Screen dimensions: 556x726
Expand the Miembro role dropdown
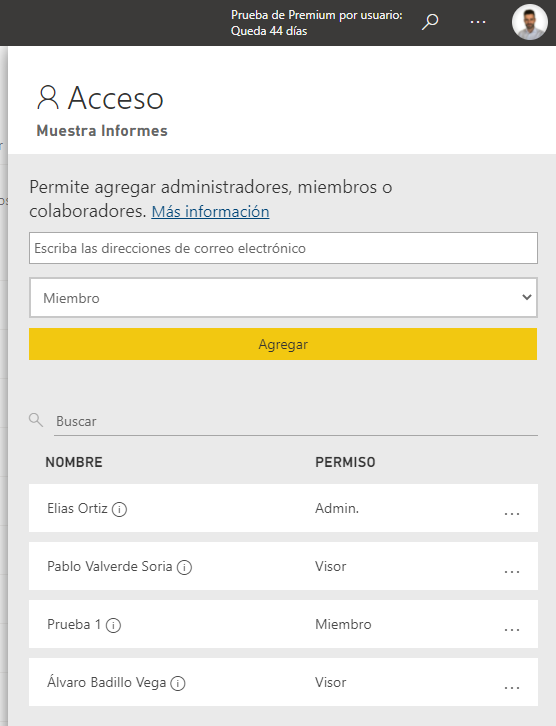(x=283, y=298)
